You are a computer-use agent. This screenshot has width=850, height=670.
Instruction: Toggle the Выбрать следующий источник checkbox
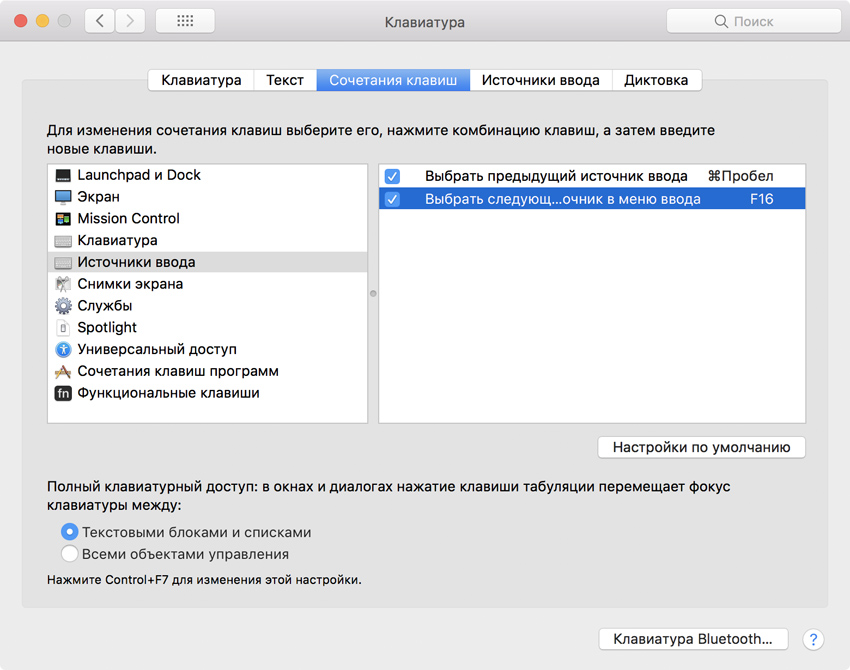[392, 199]
